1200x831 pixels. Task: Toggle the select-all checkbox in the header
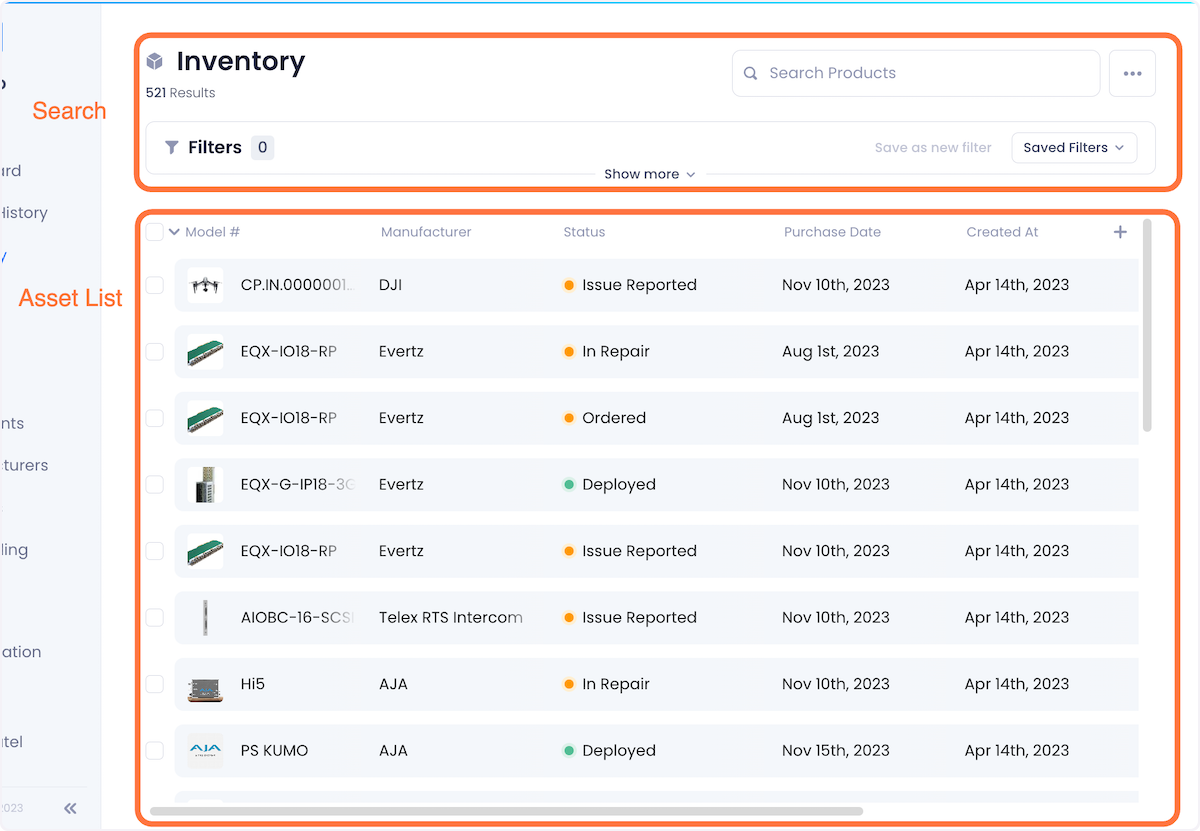pos(154,232)
